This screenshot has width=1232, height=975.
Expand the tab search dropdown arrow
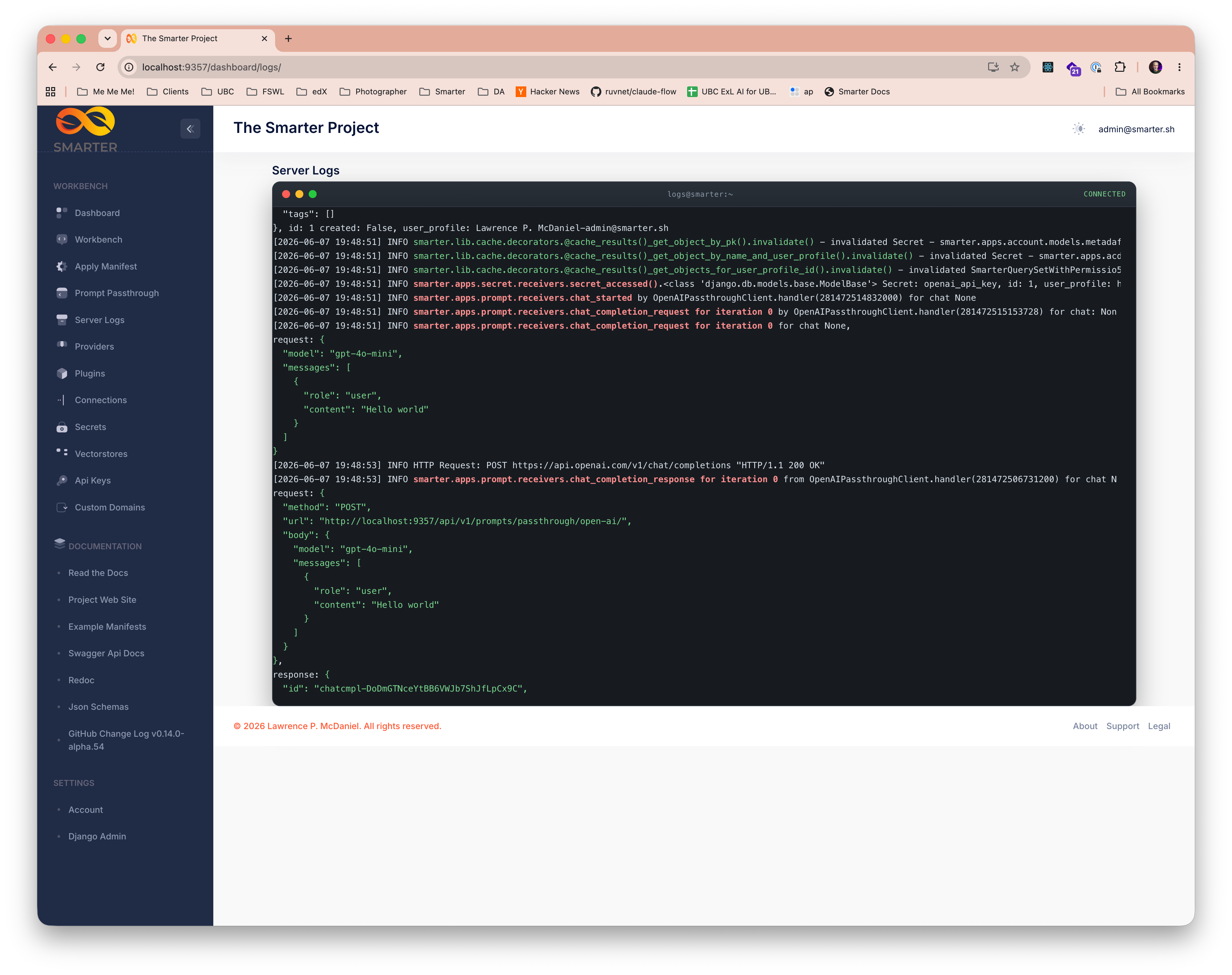point(107,38)
